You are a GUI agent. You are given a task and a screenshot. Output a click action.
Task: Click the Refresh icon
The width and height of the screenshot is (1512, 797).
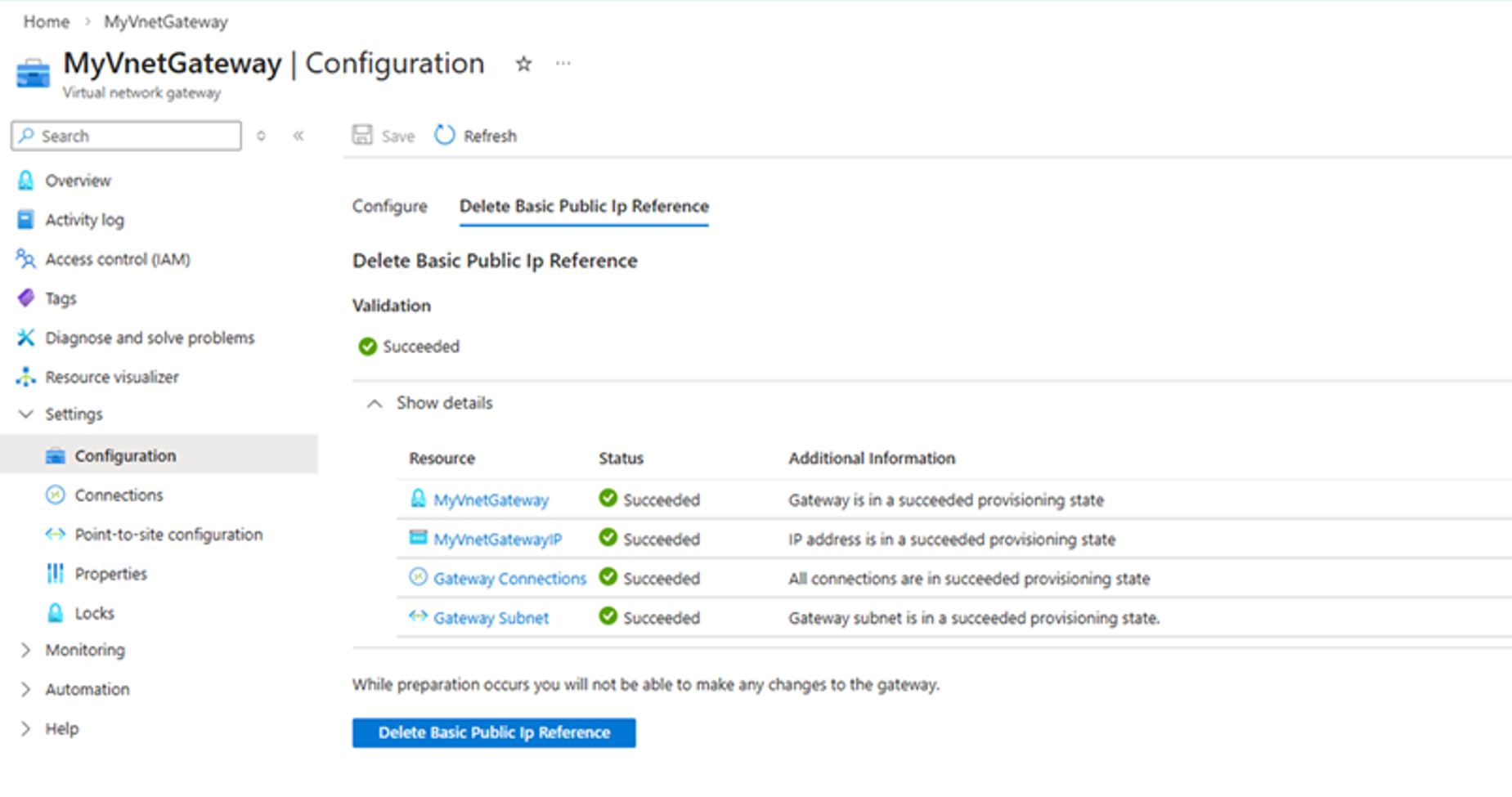pos(444,135)
